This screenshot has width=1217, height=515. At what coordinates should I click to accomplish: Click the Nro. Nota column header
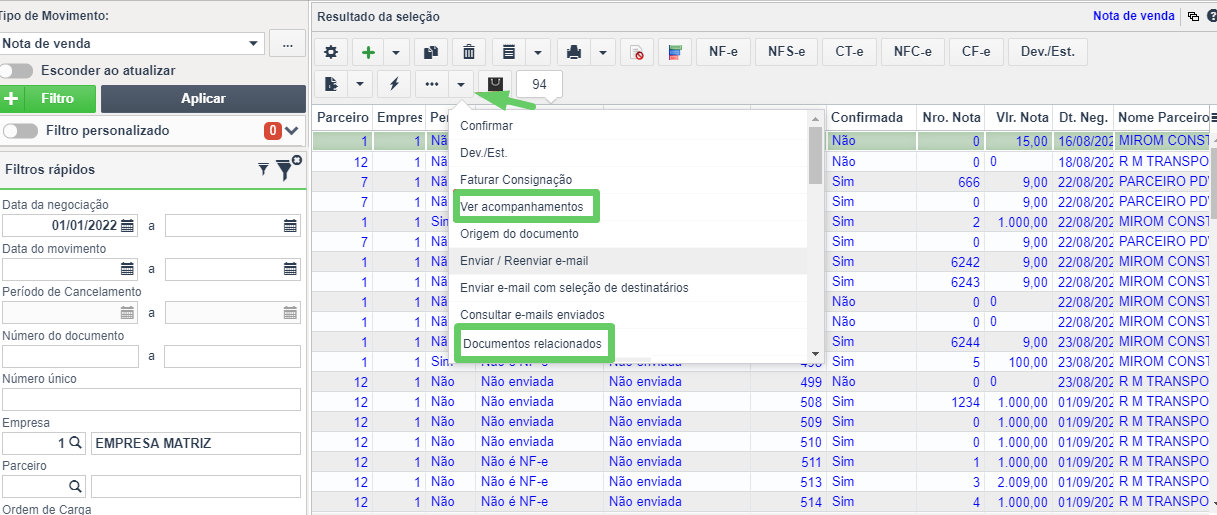(x=950, y=118)
